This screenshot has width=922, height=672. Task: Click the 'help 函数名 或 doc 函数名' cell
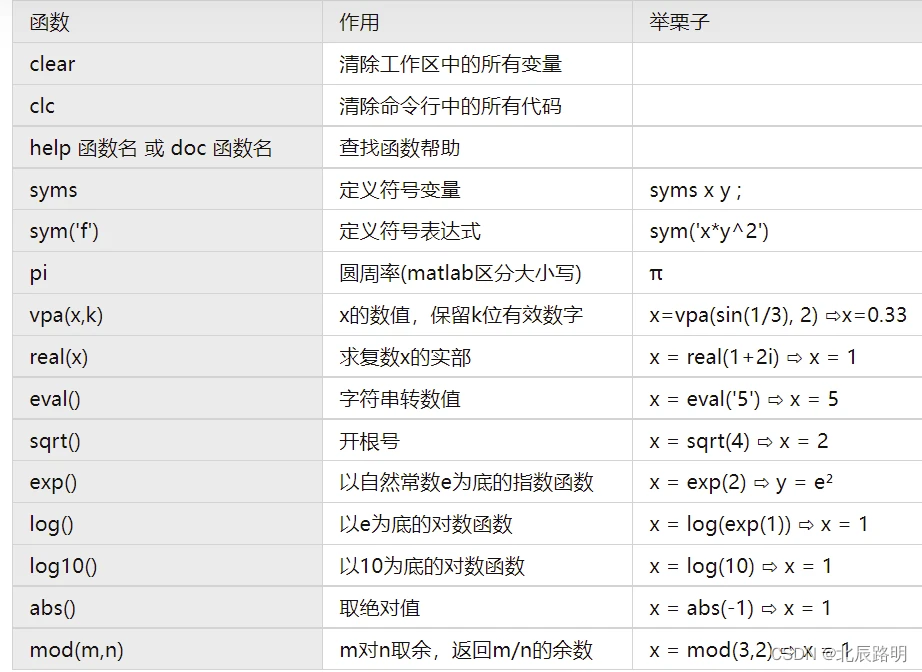(151, 148)
